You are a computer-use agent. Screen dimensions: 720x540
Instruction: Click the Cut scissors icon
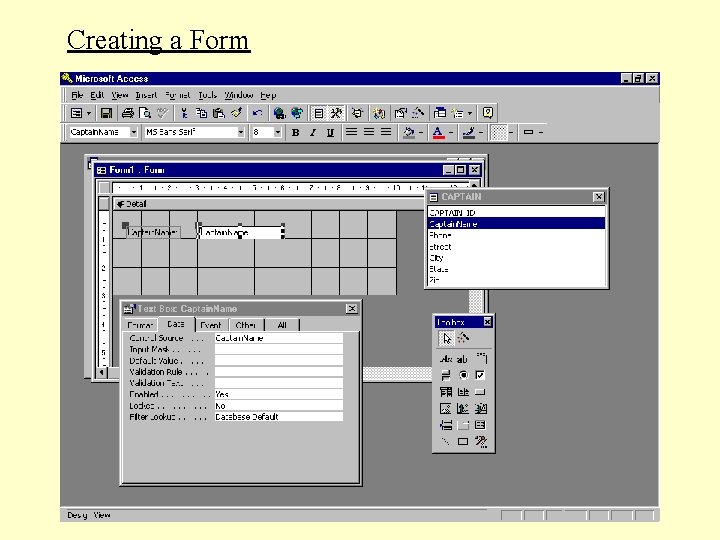pyautogui.click(x=184, y=113)
